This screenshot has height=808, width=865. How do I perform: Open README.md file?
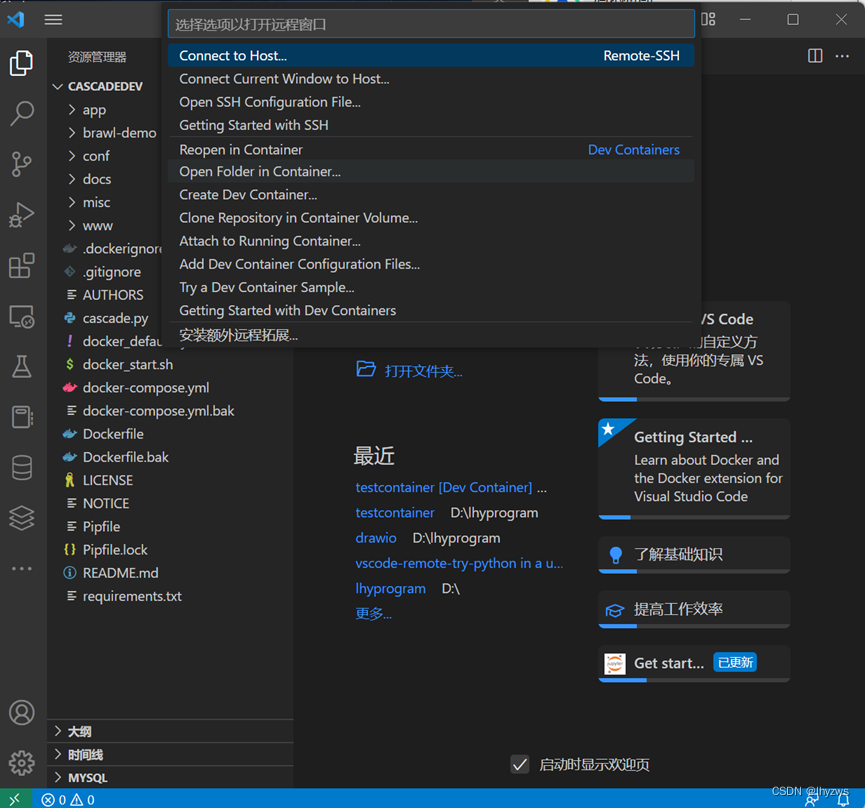(x=120, y=573)
